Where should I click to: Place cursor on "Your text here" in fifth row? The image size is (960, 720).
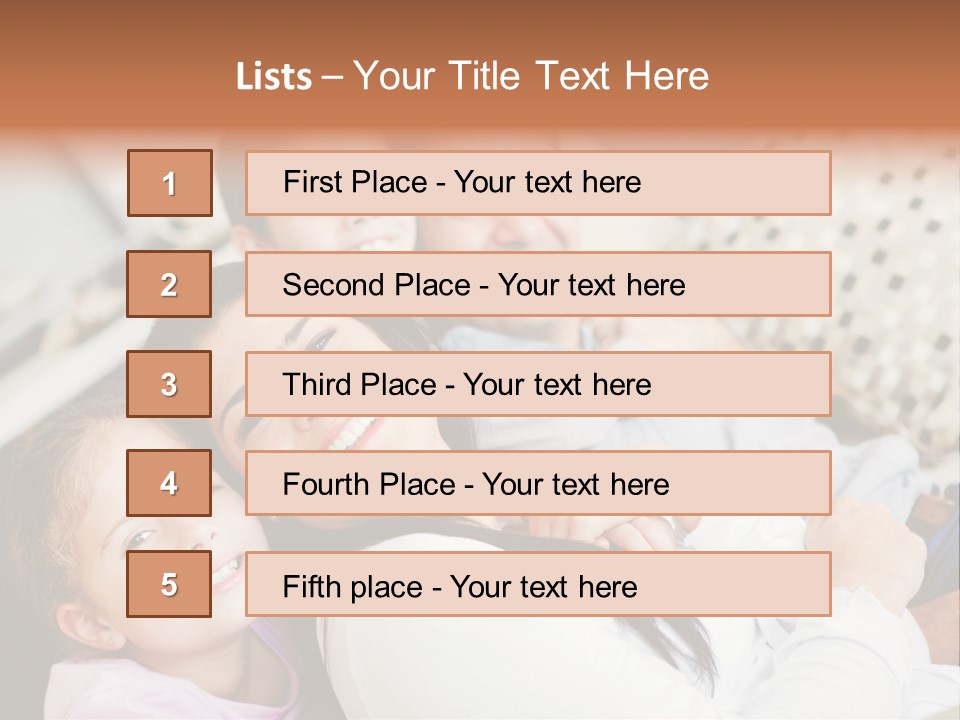click(x=544, y=586)
